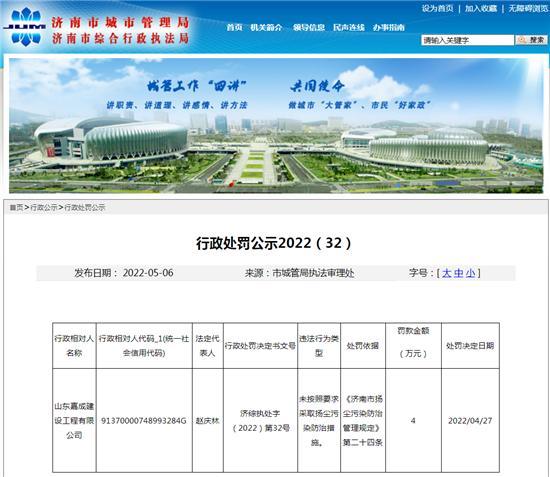Click the page title 行政处罚公示2022（32）
Screen dimensions: 550x477
274,243
